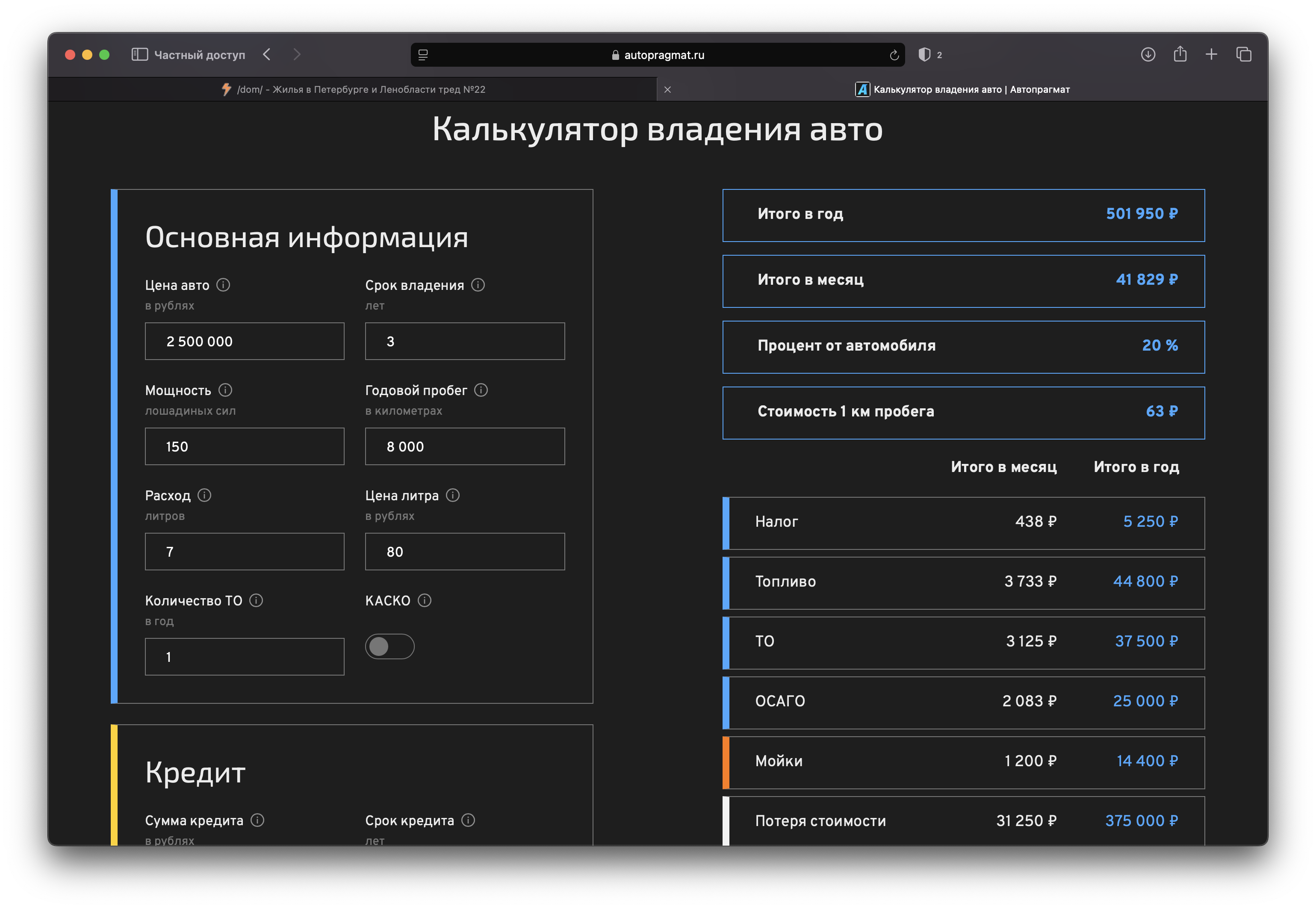Open Safari sidebar panel button

(139, 55)
